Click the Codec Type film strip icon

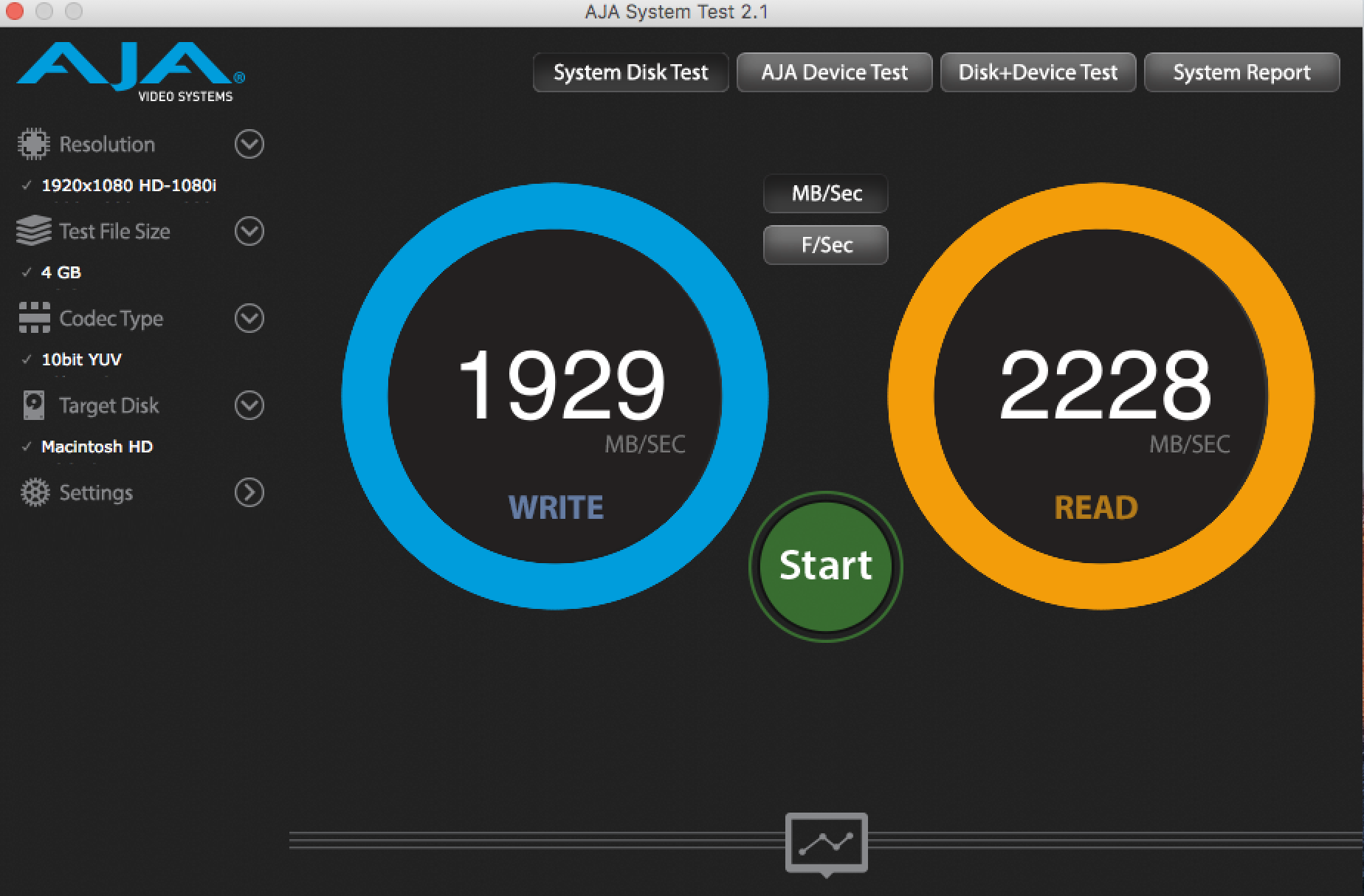coord(35,318)
